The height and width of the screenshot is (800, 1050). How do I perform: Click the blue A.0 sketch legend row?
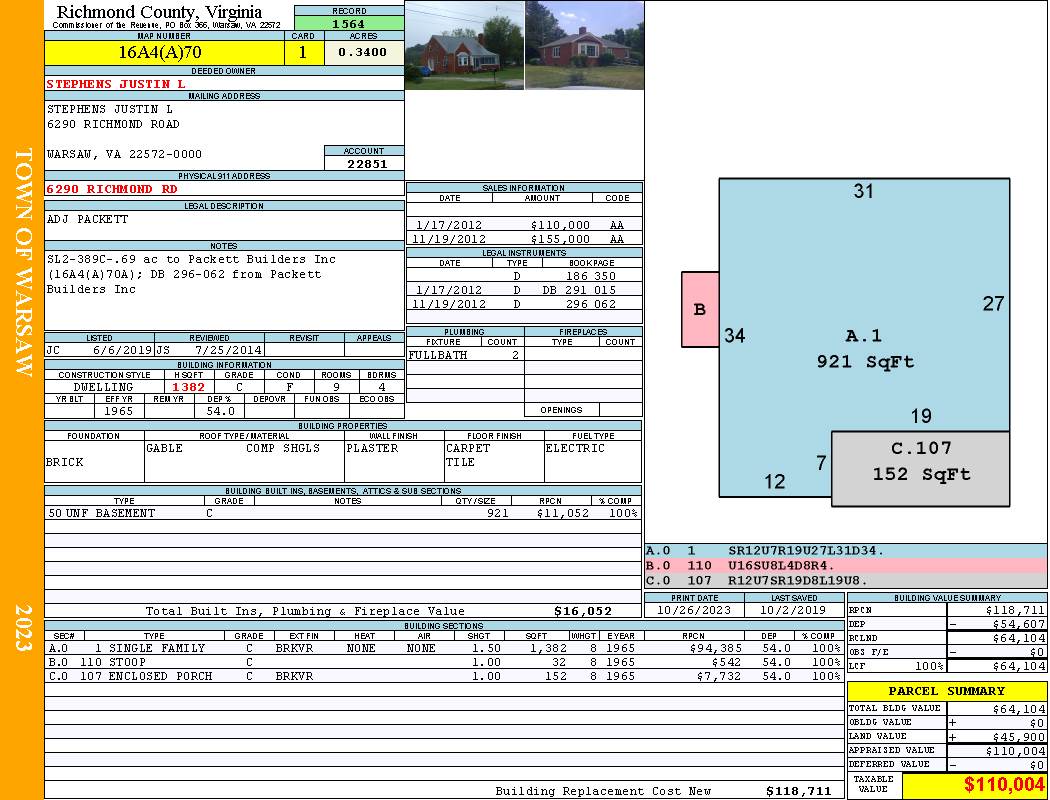[x=845, y=551]
